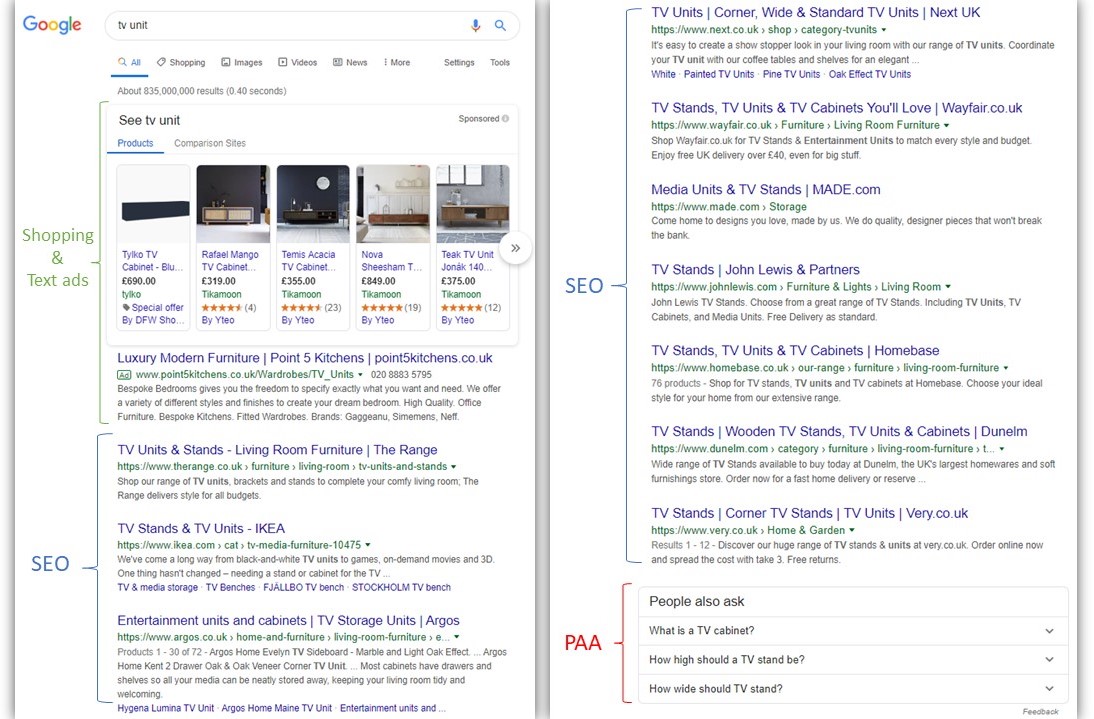This screenshot has width=1094, height=719.
Task: Expand 'How wide should TV stand?' question
Action: (x=853, y=689)
